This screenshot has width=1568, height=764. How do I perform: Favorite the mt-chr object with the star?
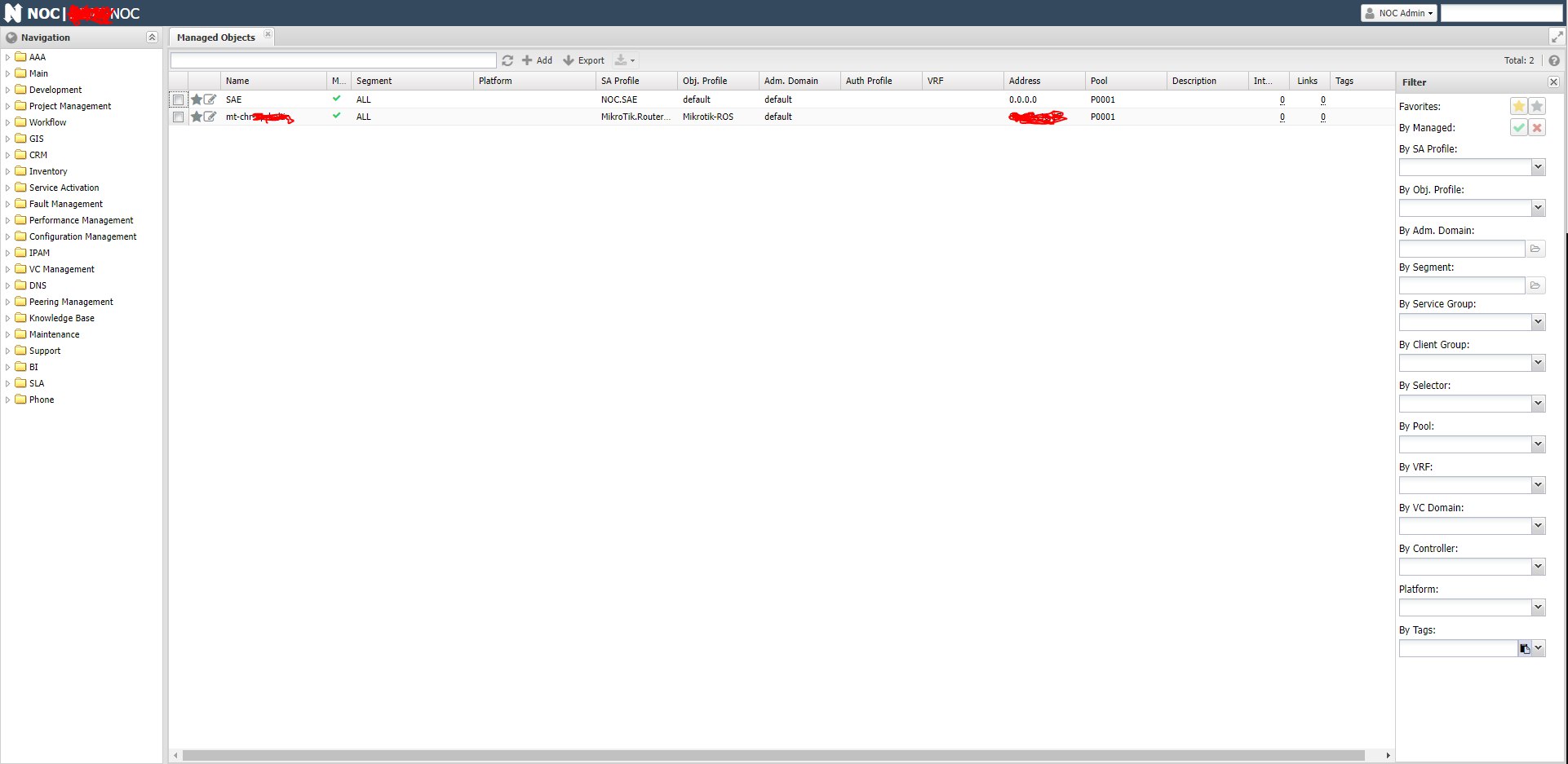point(197,117)
